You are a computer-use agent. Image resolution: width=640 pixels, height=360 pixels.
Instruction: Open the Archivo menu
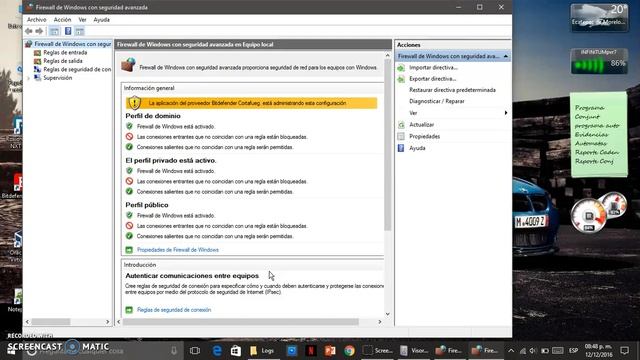[x=36, y=20]
